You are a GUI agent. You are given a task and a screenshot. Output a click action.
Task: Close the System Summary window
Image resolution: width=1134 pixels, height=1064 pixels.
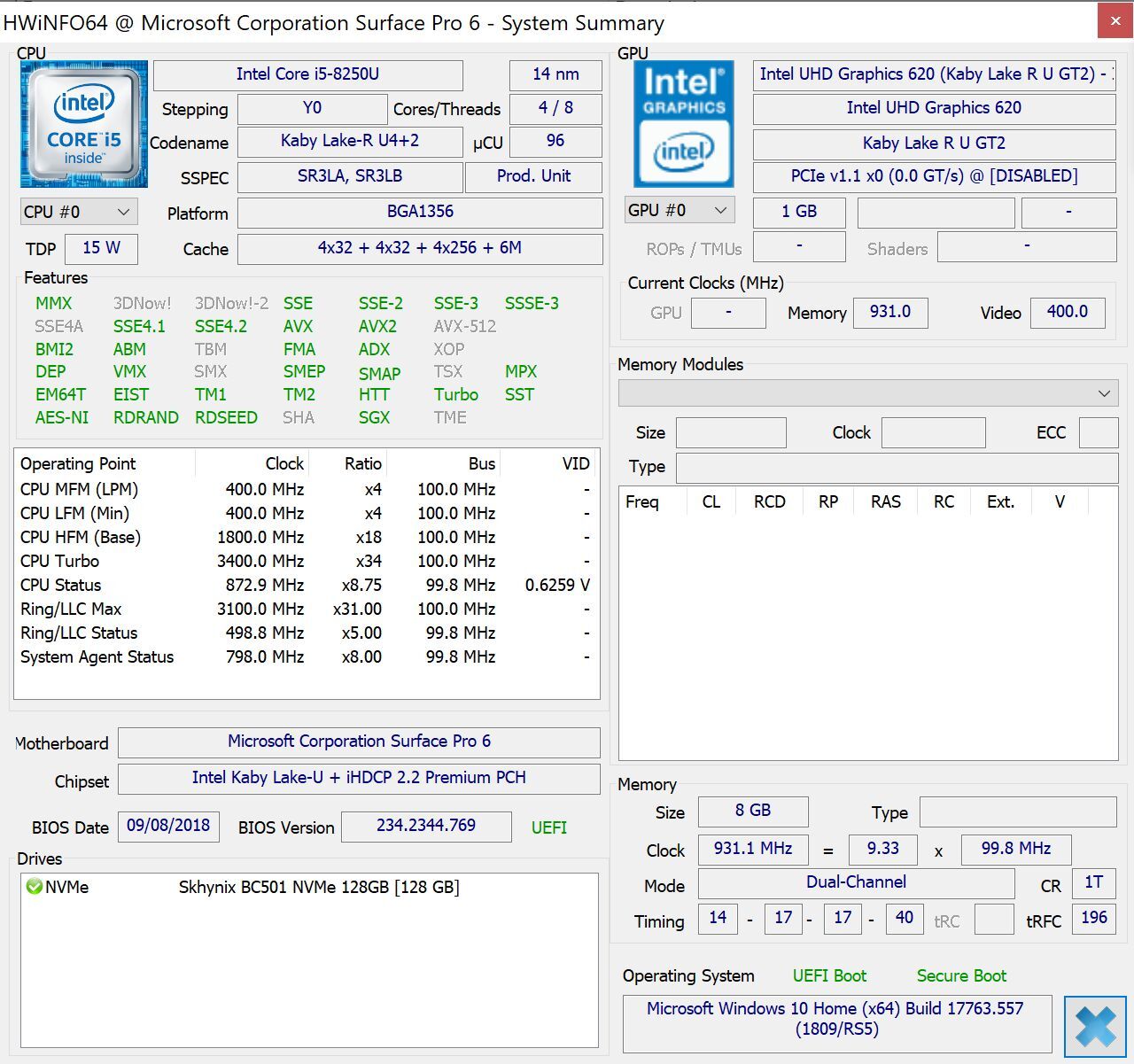point(1115,21)
